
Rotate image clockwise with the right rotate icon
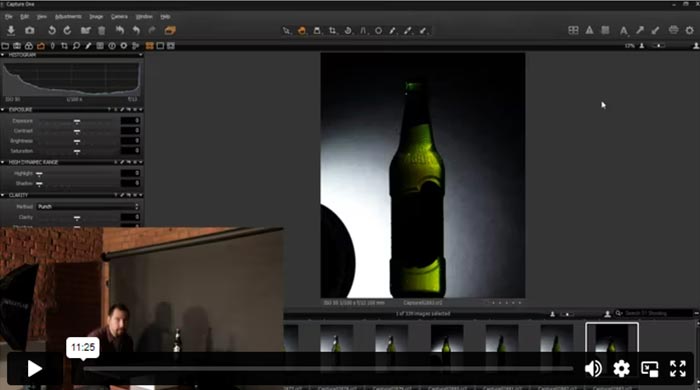[67, 30]
